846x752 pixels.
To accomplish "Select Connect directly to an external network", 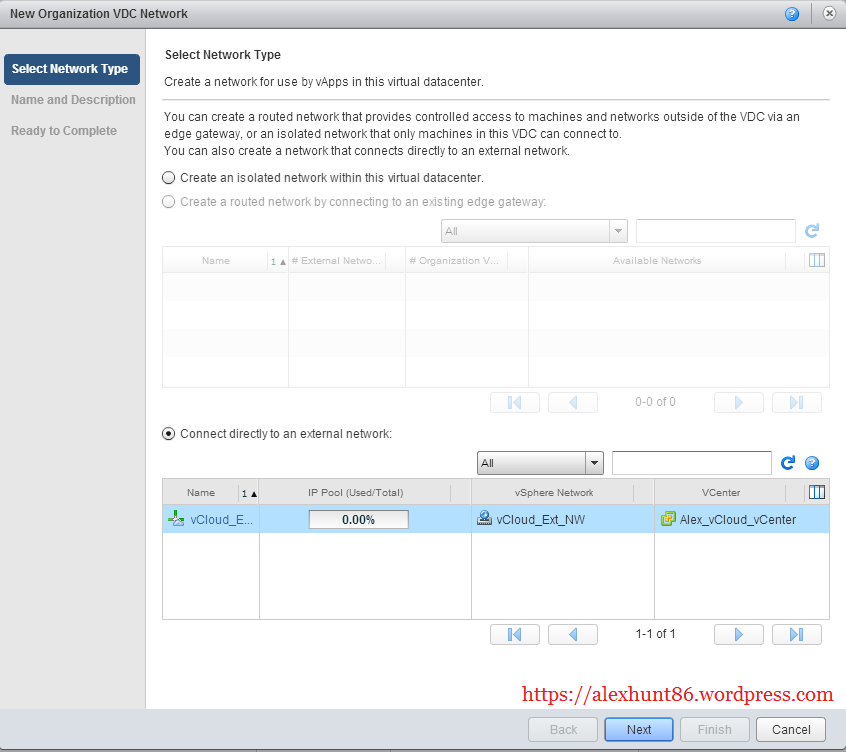I will point(169,434).
